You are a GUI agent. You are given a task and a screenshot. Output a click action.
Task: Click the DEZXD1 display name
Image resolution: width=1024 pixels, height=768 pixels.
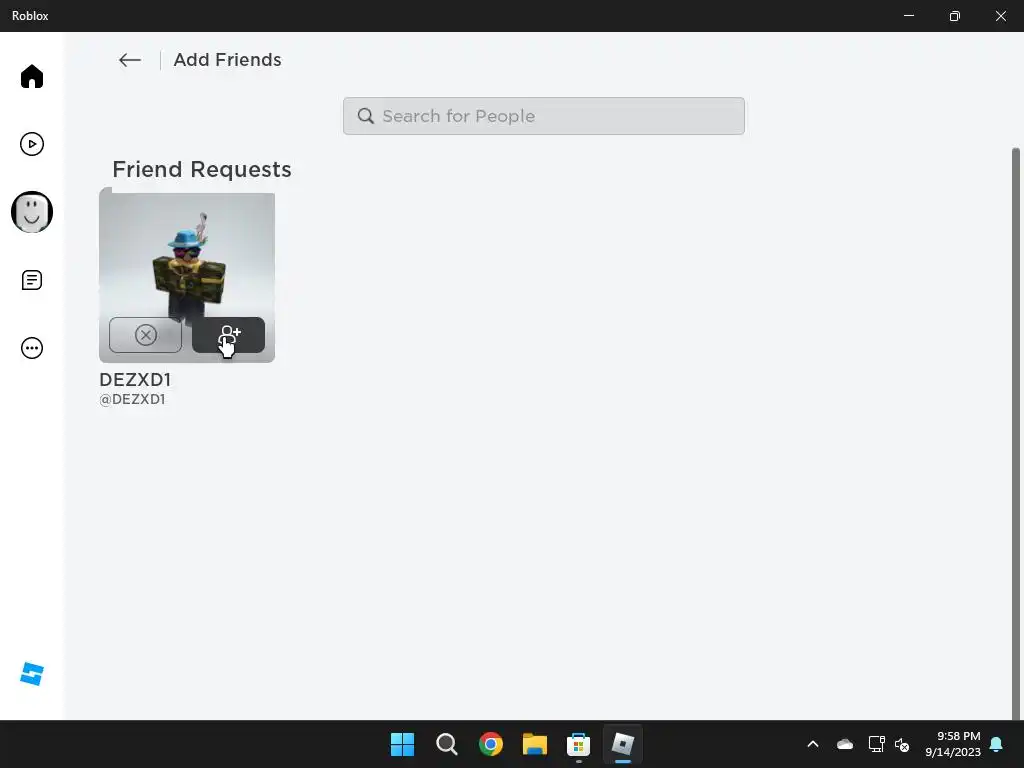tap(135, 379)
